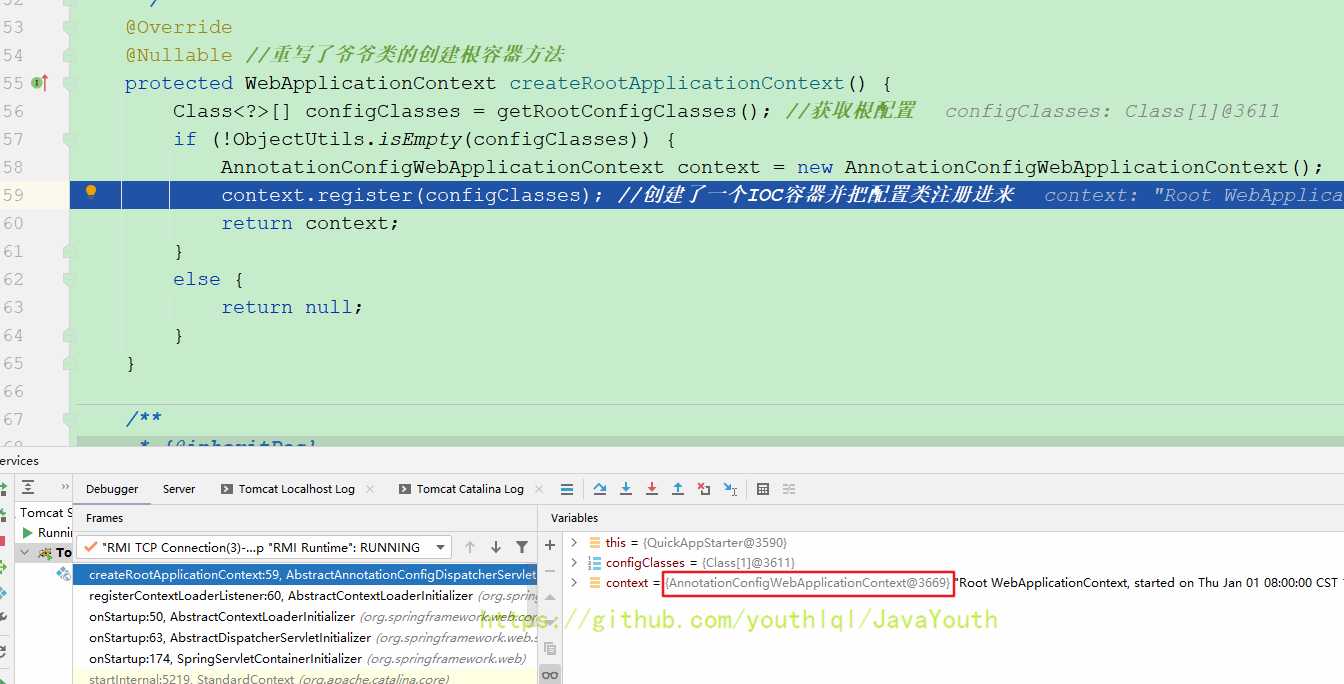This screenshot has height=684, width=1344.
Task: Open the thread selector RMI TCP Connection dropdown
Action: point(266,547)
